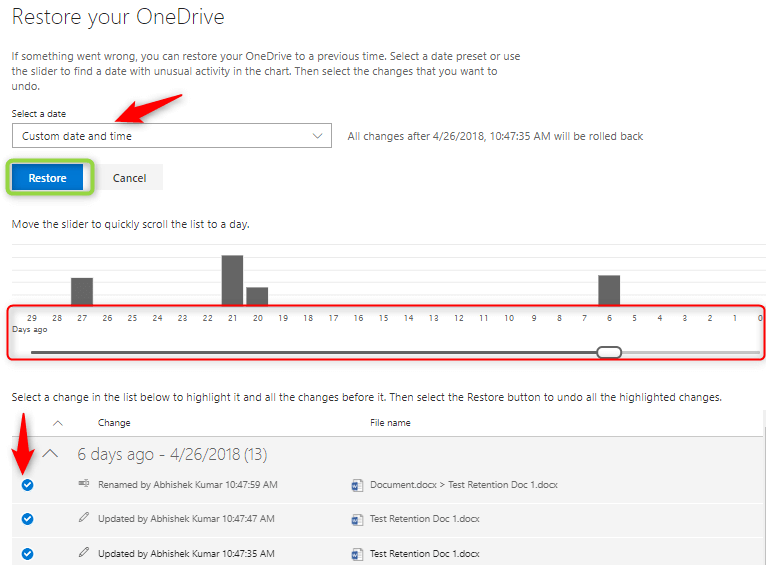Click the 'All changes after 4/26/2018' rollback message

click(495, 136)
